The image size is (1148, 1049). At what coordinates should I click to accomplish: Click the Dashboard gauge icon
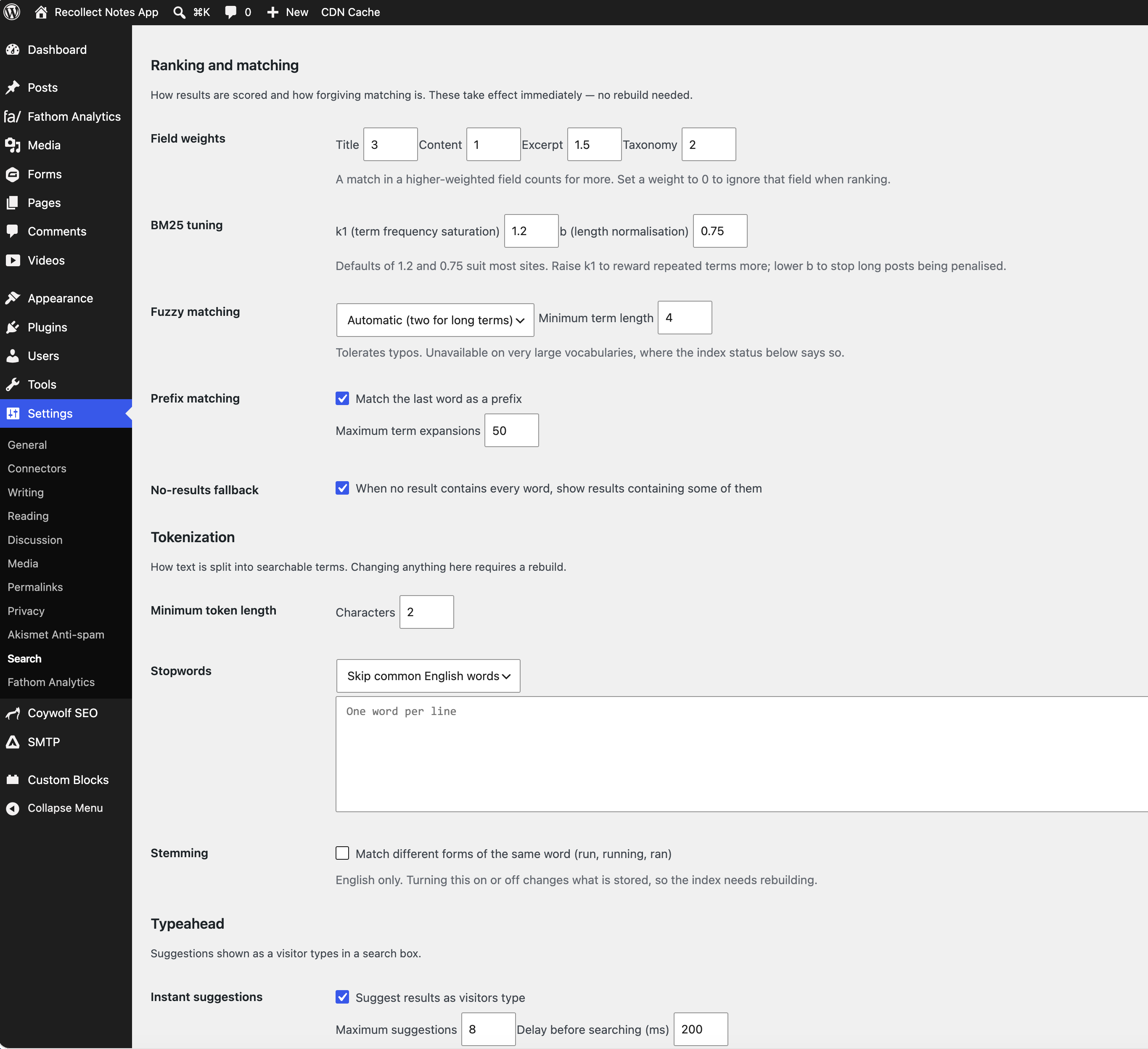[13, 50]
